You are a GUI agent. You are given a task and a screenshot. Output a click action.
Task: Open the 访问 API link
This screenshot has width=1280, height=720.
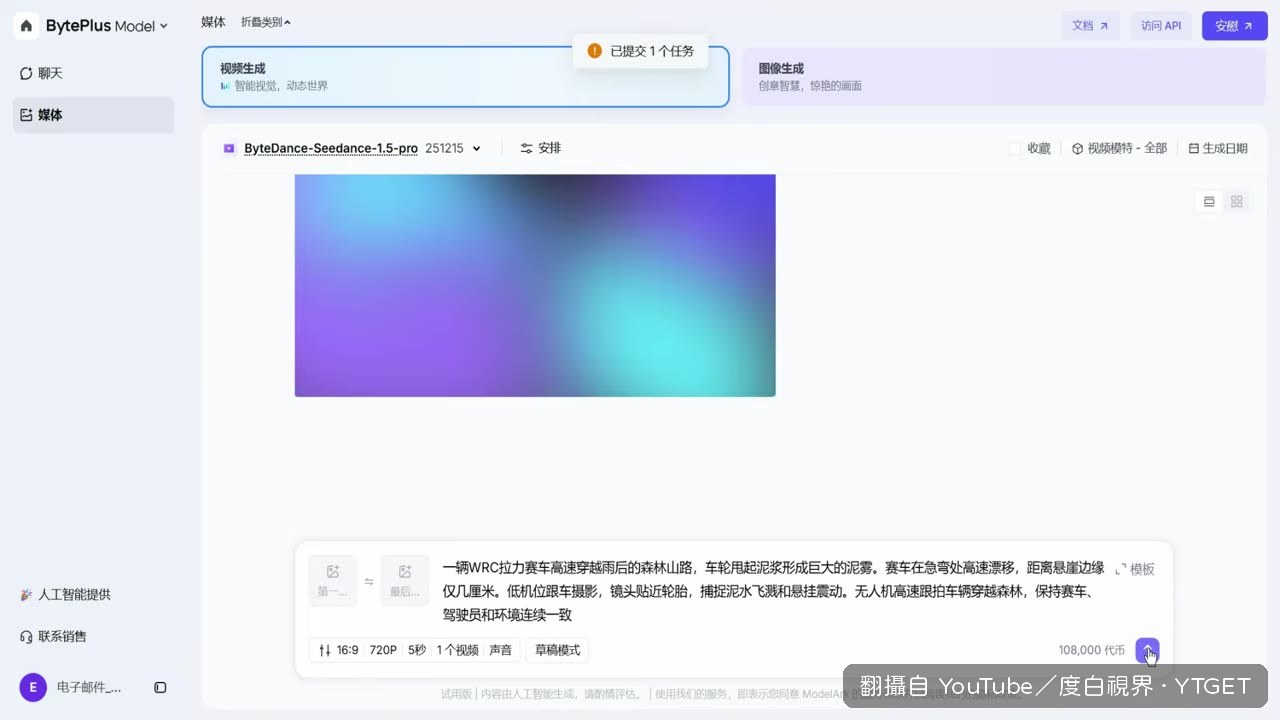coord(1161,26)
